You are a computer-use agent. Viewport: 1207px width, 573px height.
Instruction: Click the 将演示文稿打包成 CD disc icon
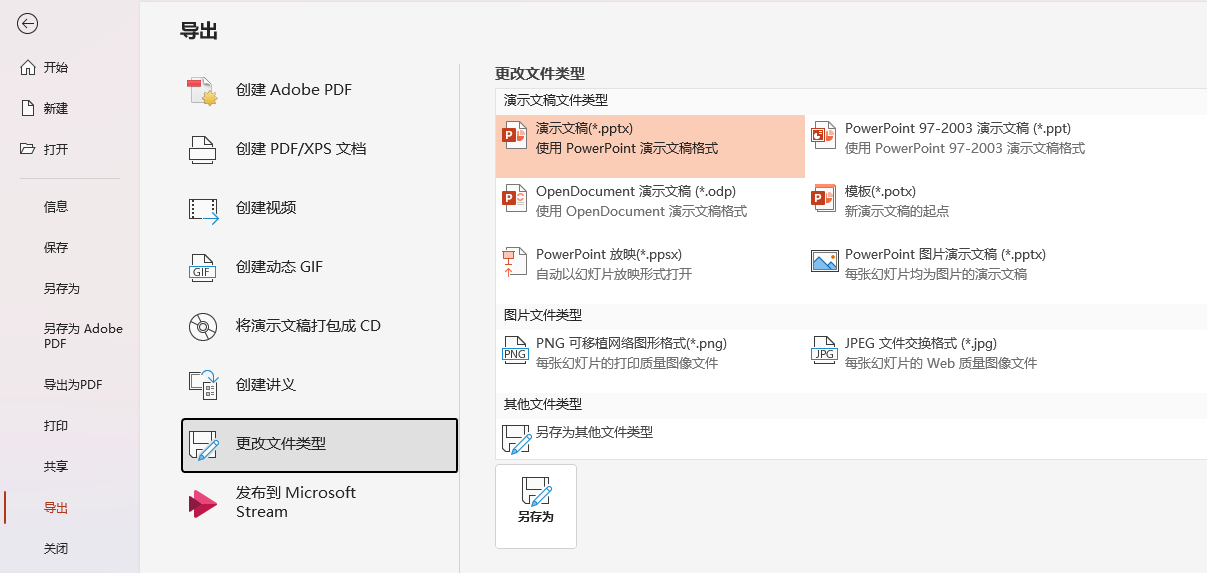tap(203, 326)
